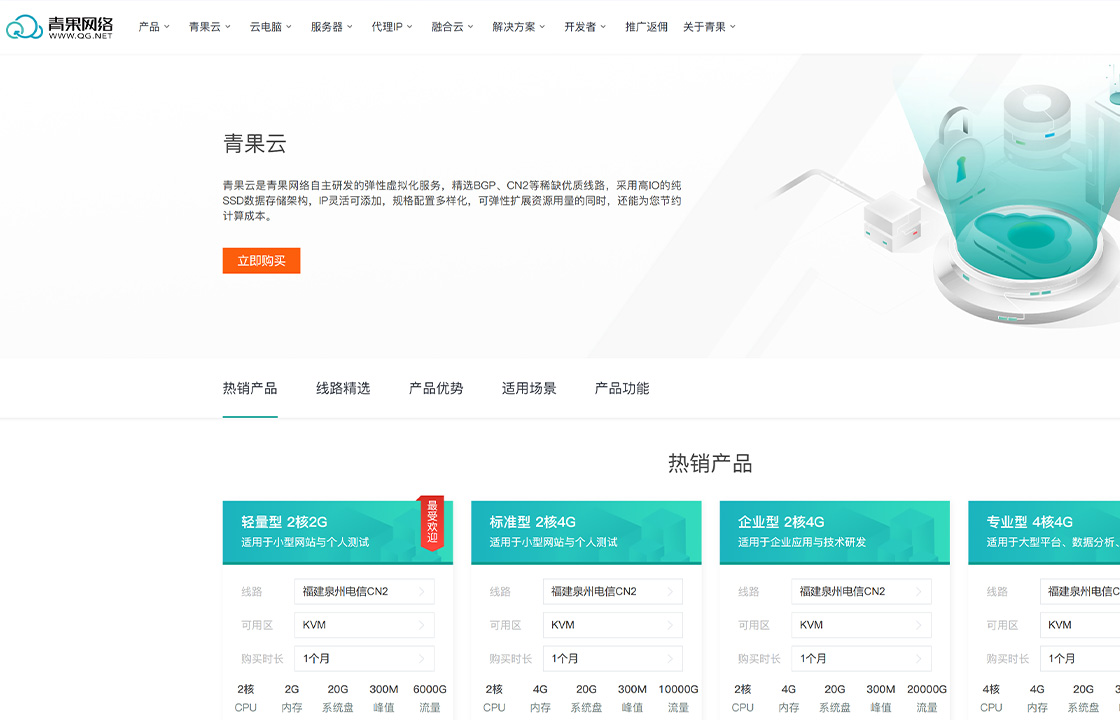The image size is (1120, 720).
Task: Expand the 解决方案 menu
Action: (519, 27)
